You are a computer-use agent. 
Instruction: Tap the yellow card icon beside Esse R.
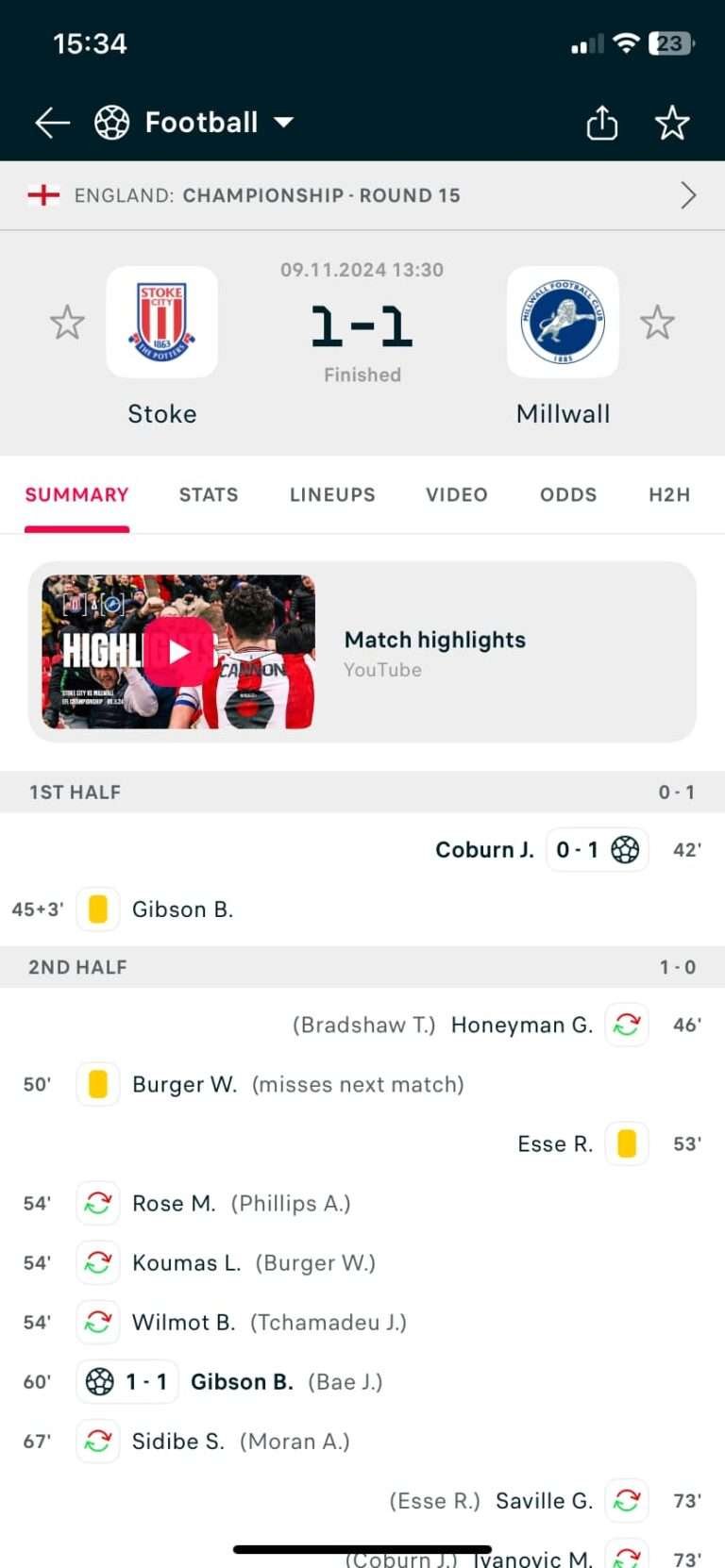626,1143
